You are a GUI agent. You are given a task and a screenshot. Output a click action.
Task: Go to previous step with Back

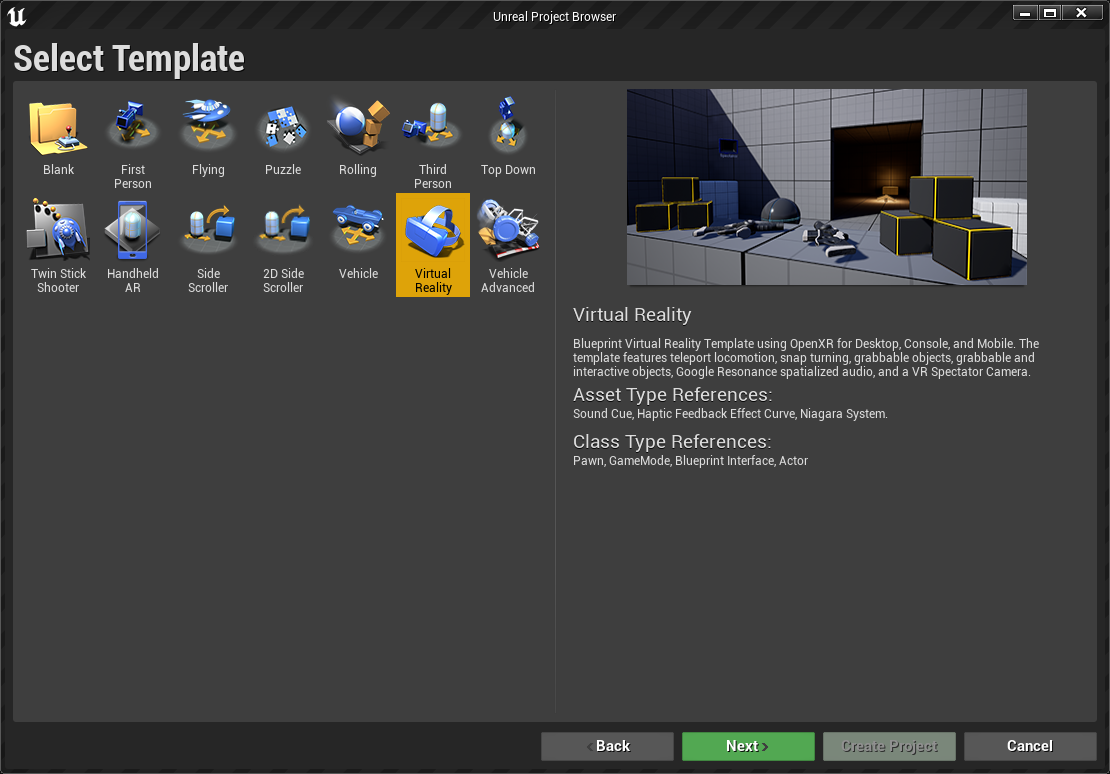(x=607, y=746)
